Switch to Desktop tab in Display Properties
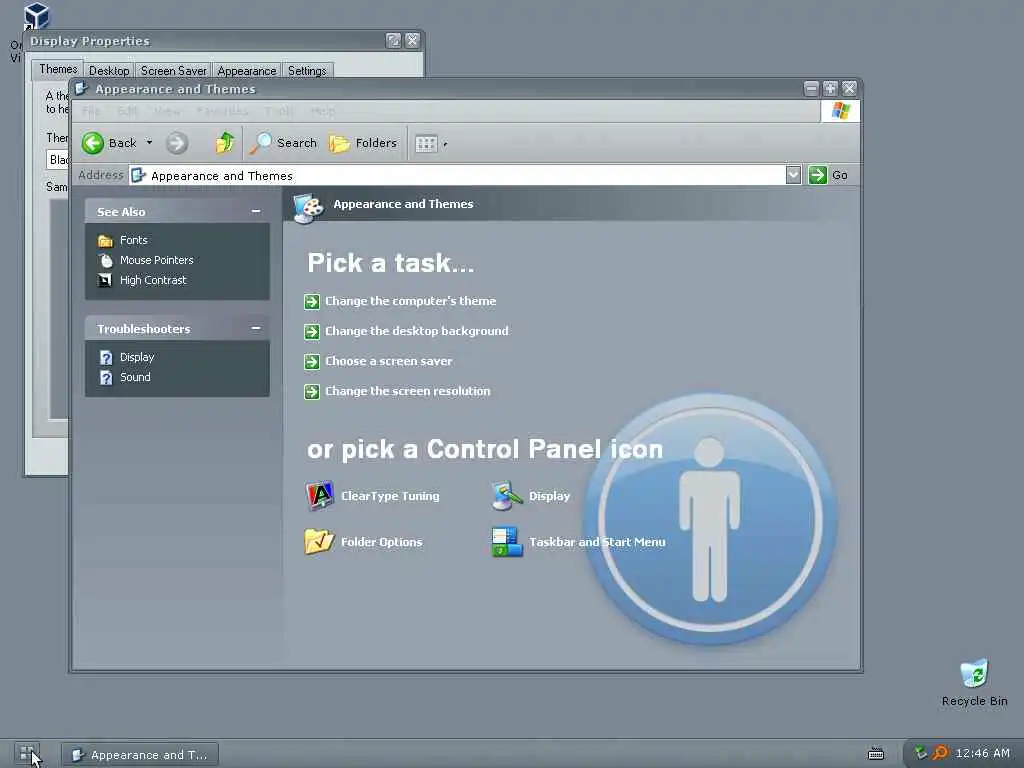Screen dimensions: 1024x768 point(109,71)
